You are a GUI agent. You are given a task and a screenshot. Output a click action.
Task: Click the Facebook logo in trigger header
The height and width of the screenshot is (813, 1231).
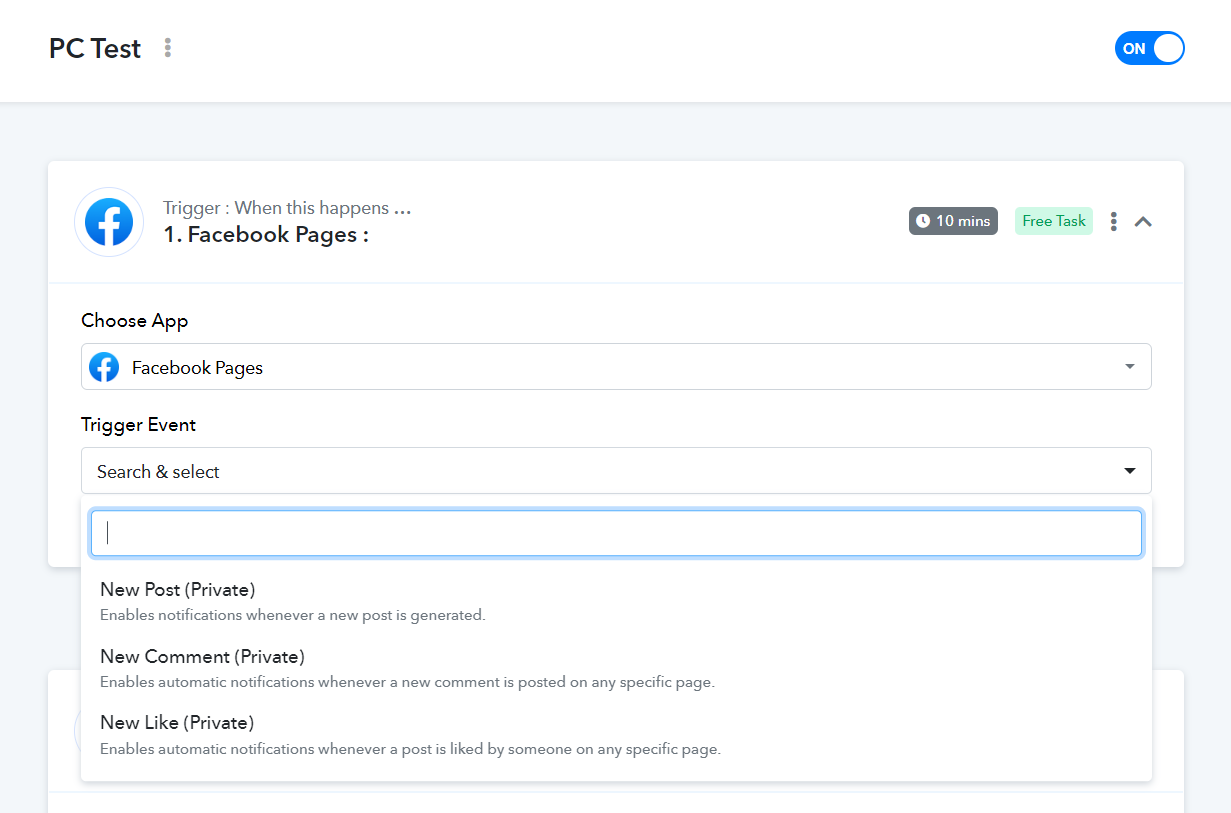[109, 222]
